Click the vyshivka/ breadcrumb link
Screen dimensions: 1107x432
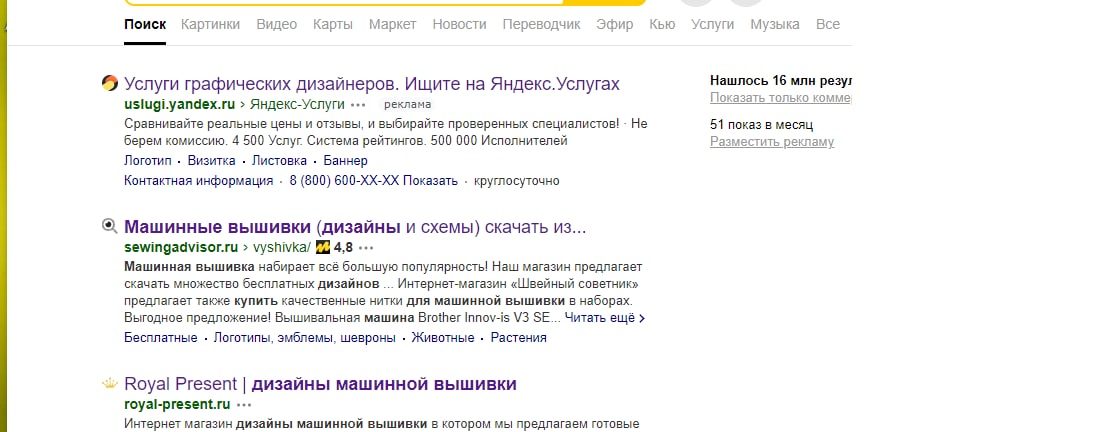pyautogui.click(x=282, y=248)
